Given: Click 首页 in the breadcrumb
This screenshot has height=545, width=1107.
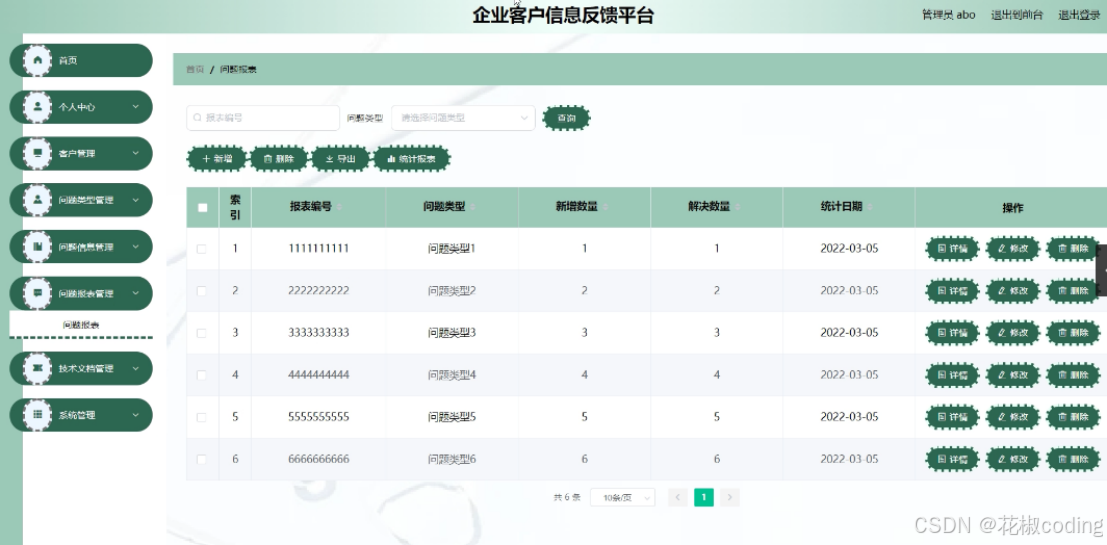Looking at the screenshot, I should click(195, 69).
